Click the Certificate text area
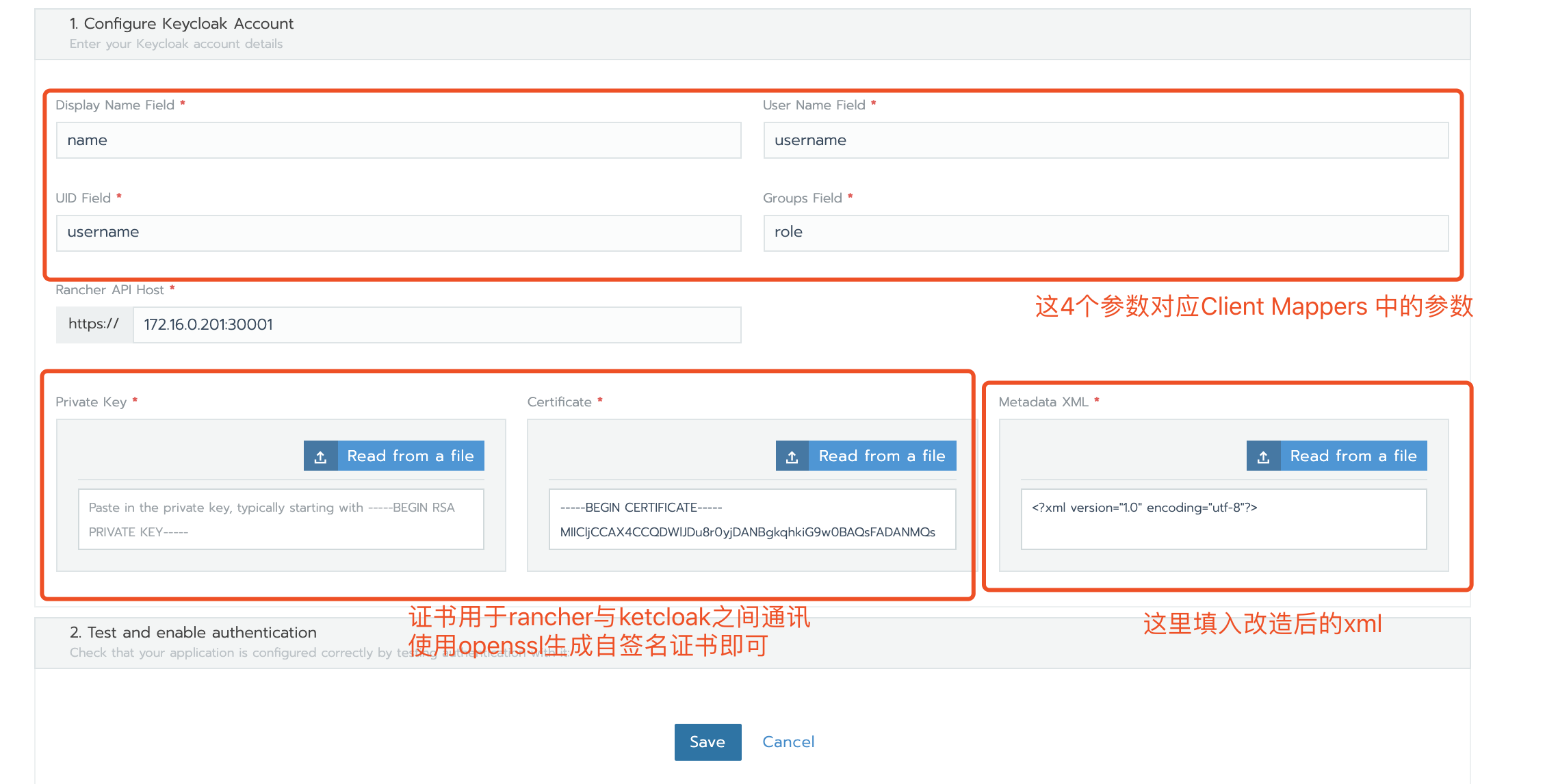1545x784 pixels. point(753,519)
